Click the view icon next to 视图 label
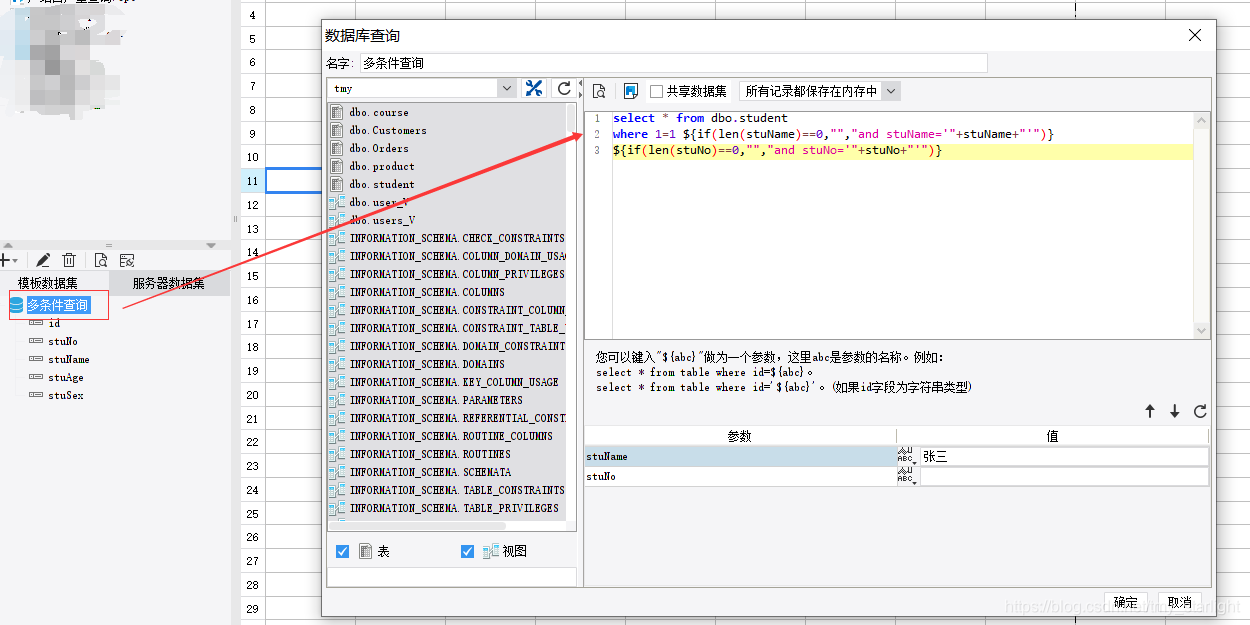Viewport: 1250px width, 625px height. [x=491, y=551]
